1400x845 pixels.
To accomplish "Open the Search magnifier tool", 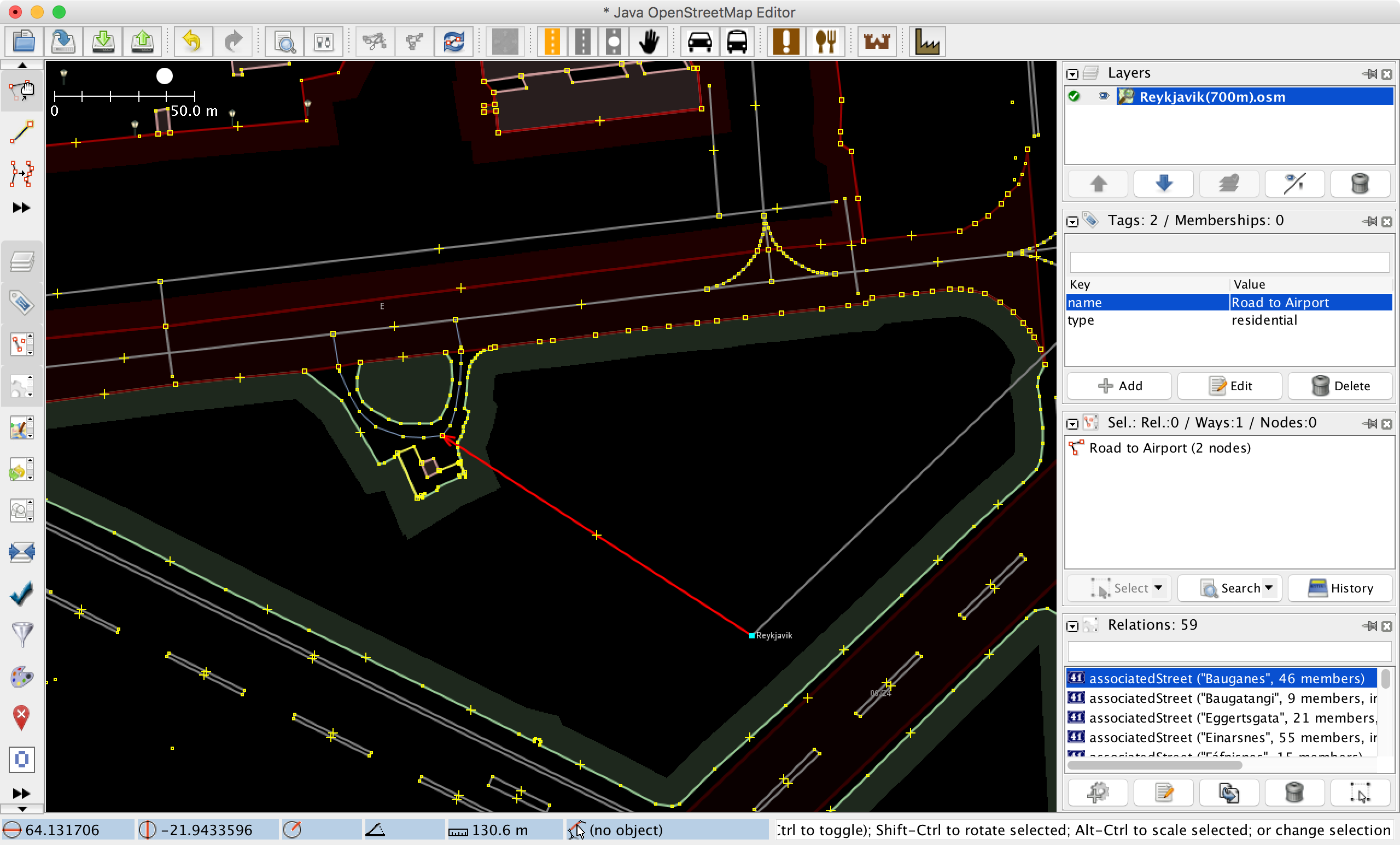I will pyautogui.click(x=284, y=42).
